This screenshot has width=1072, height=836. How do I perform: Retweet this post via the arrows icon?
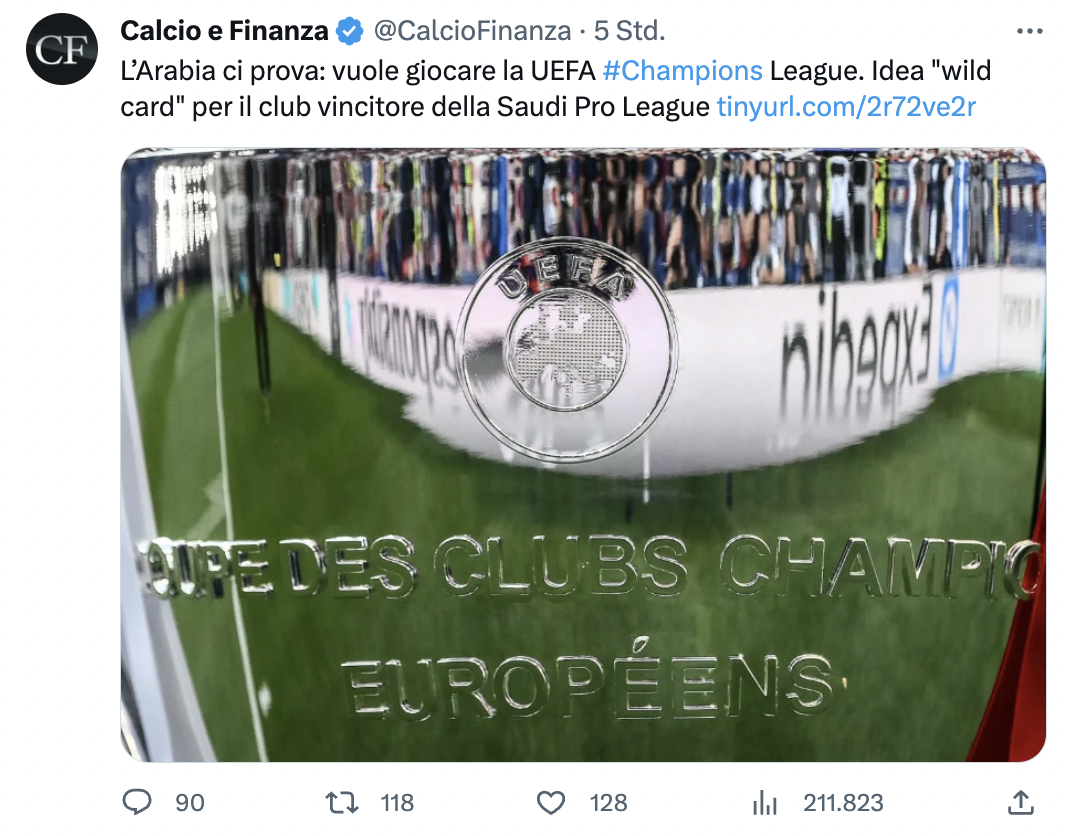(x=342, y=803)
